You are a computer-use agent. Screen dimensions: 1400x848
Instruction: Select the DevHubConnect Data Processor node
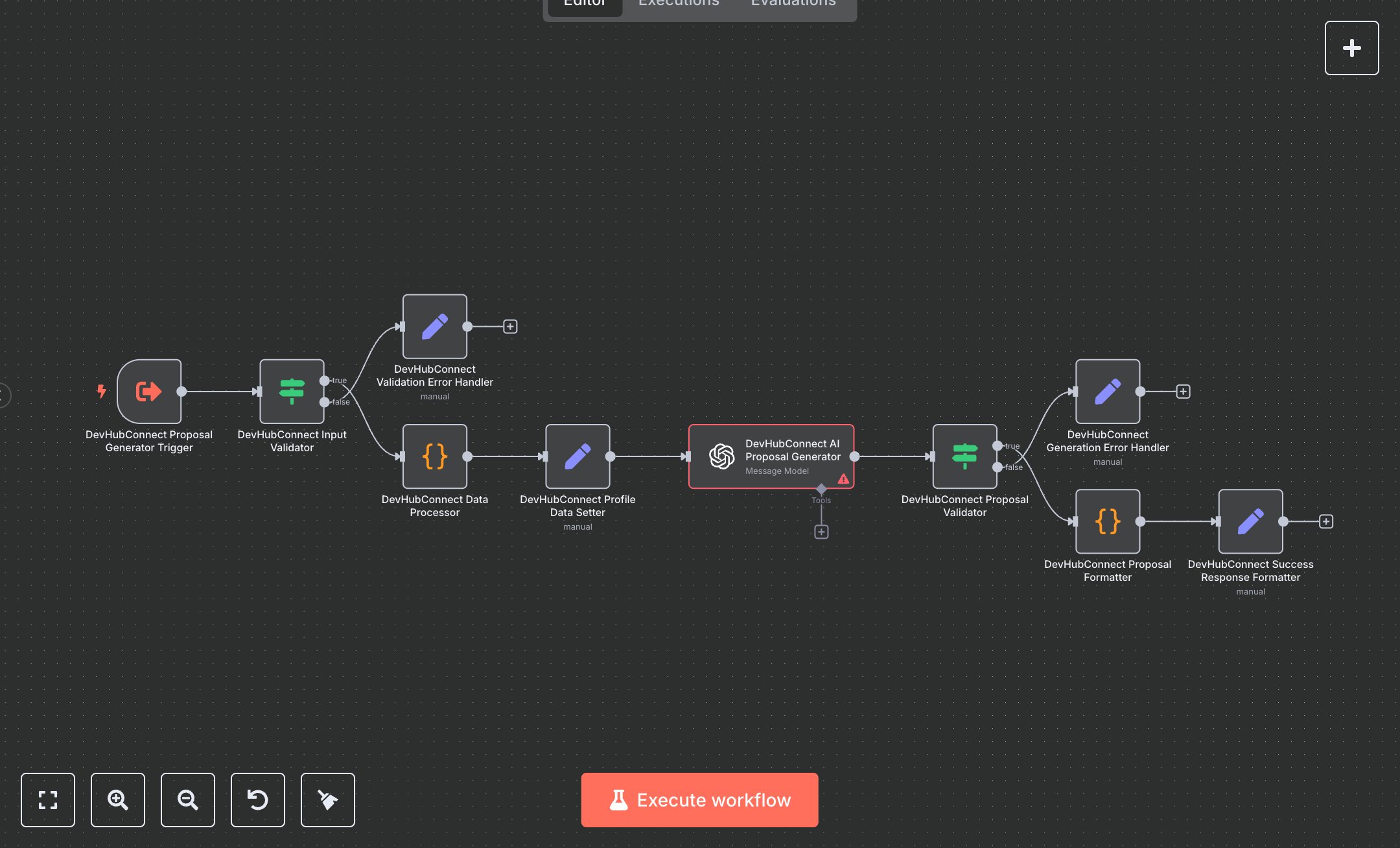[434, 456]
